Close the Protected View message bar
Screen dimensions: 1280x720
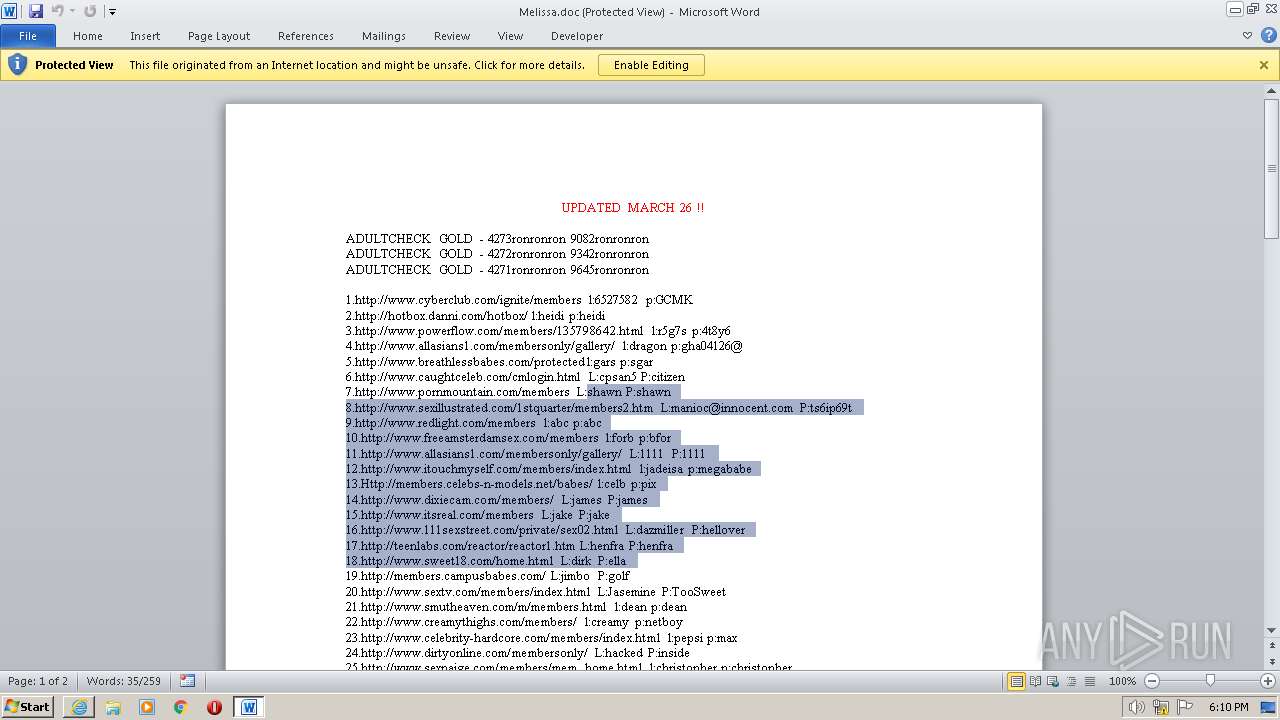click(1264, 65)
